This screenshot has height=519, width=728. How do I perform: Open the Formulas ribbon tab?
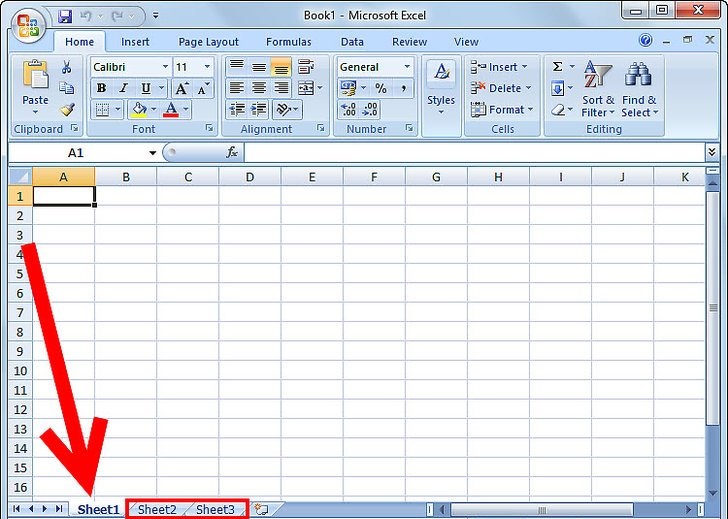point(288,42)
